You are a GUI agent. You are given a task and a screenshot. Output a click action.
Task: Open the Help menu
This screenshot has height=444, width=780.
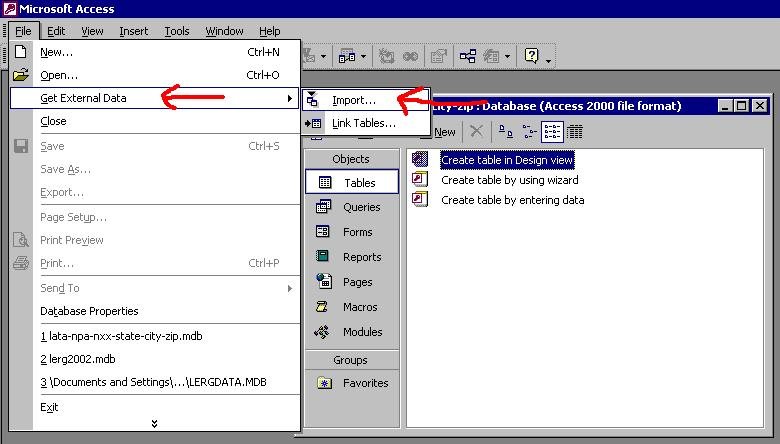(270, 31)
